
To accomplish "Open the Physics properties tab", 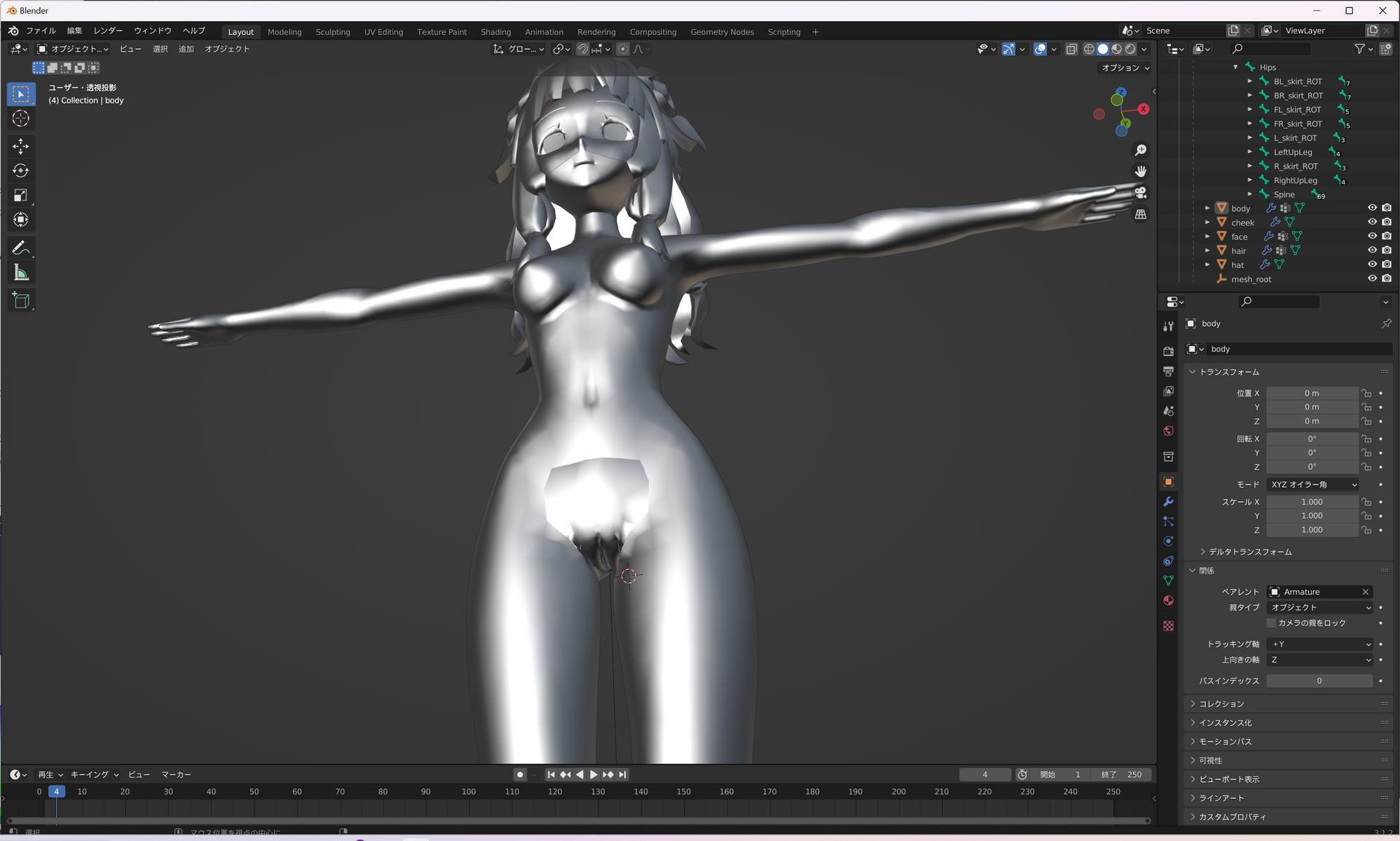I will 1168,541.
